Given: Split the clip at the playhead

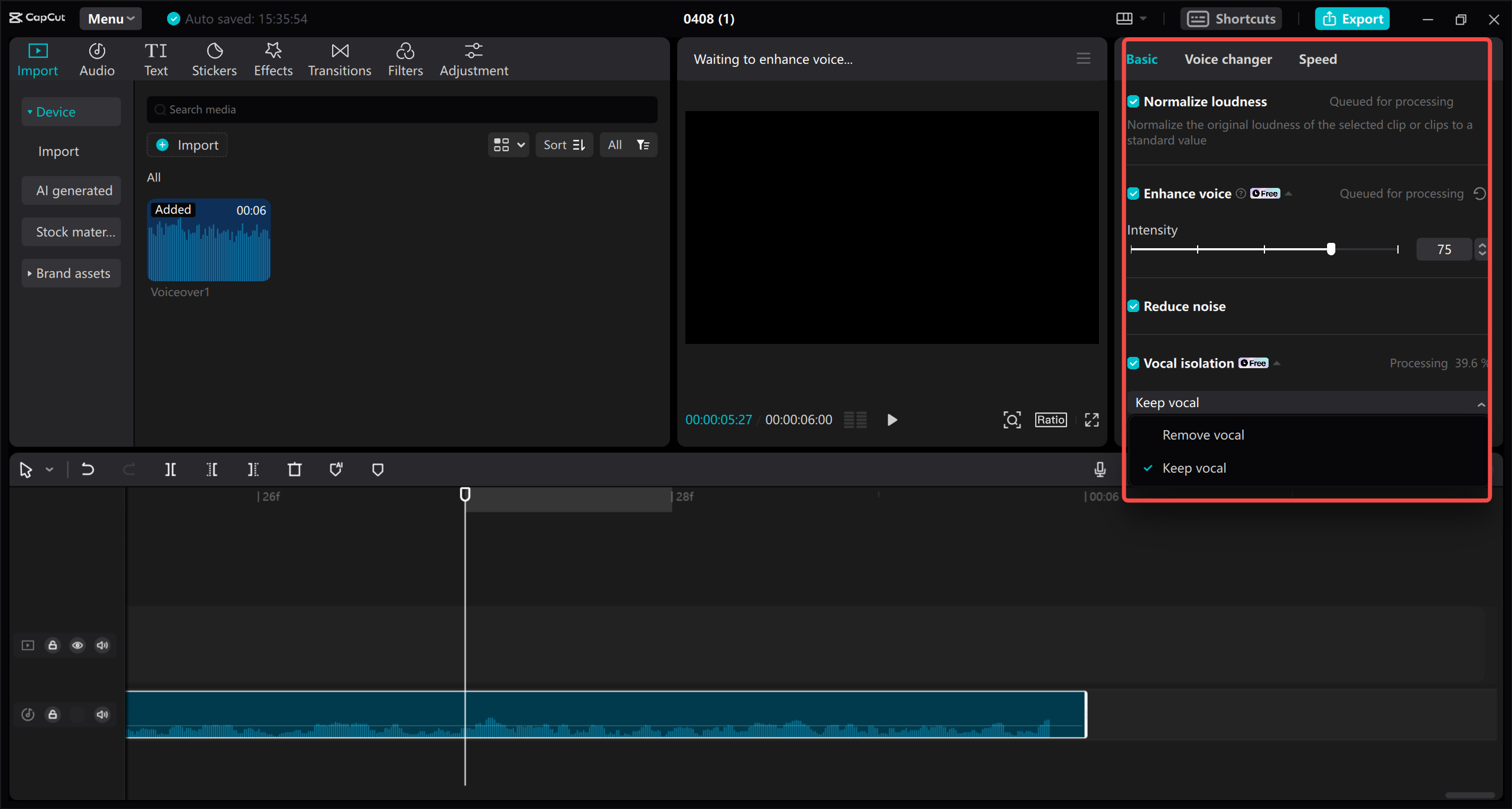Looking at the screenshot, I should (171, 469).
